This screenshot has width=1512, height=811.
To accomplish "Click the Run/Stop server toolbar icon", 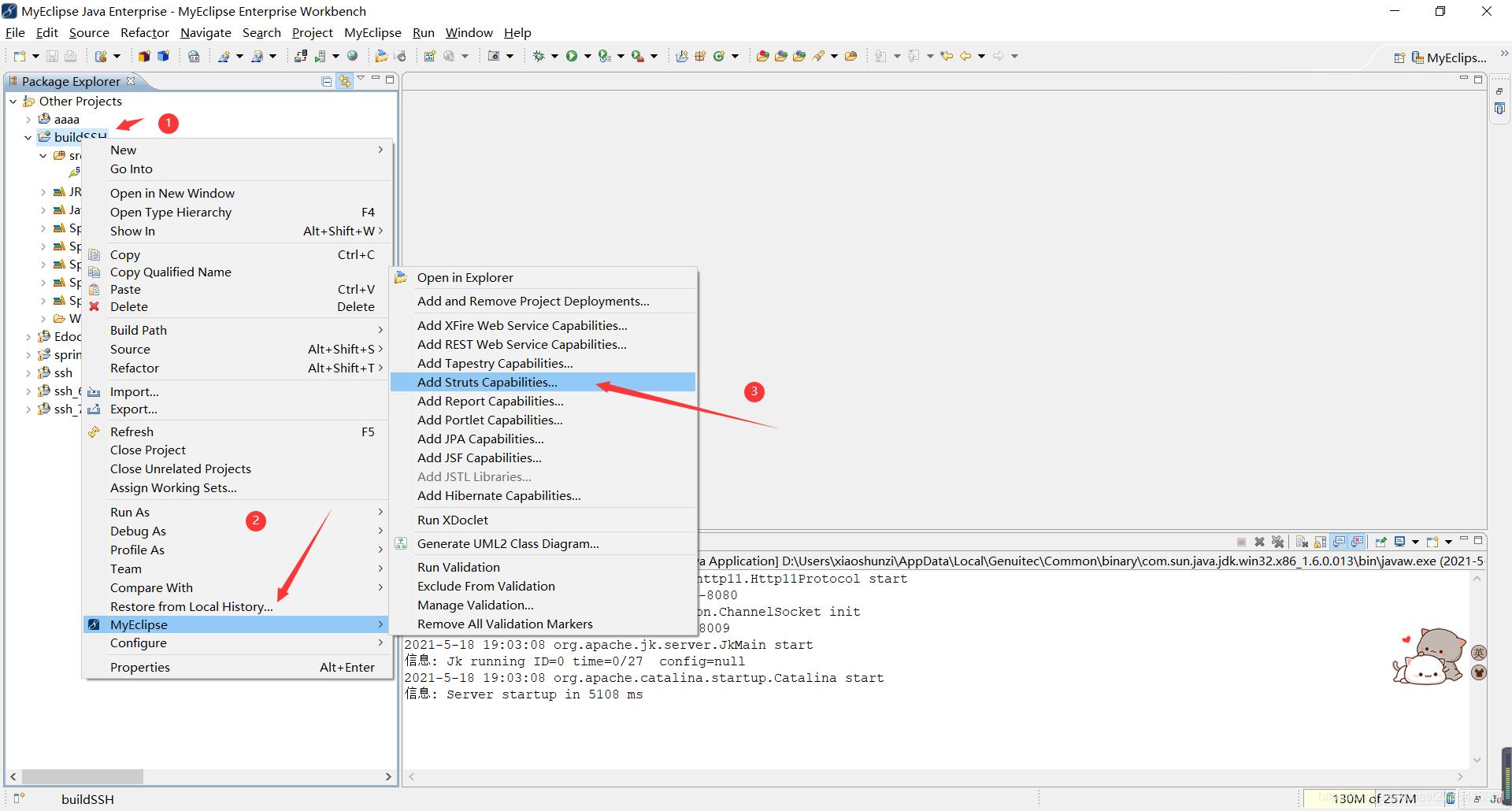I will (320, 56).
